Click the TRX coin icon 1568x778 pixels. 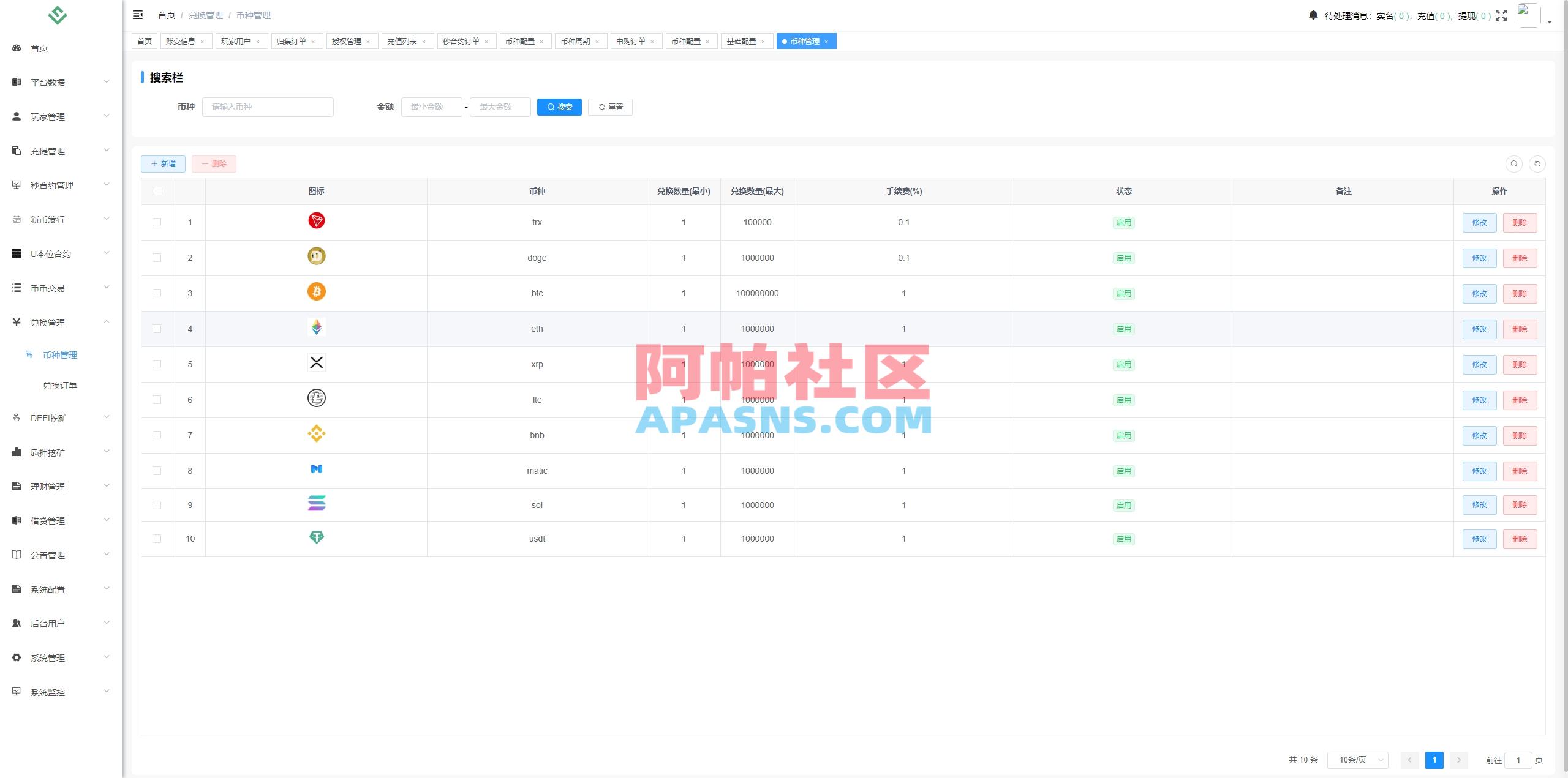(x=317, y=221)
